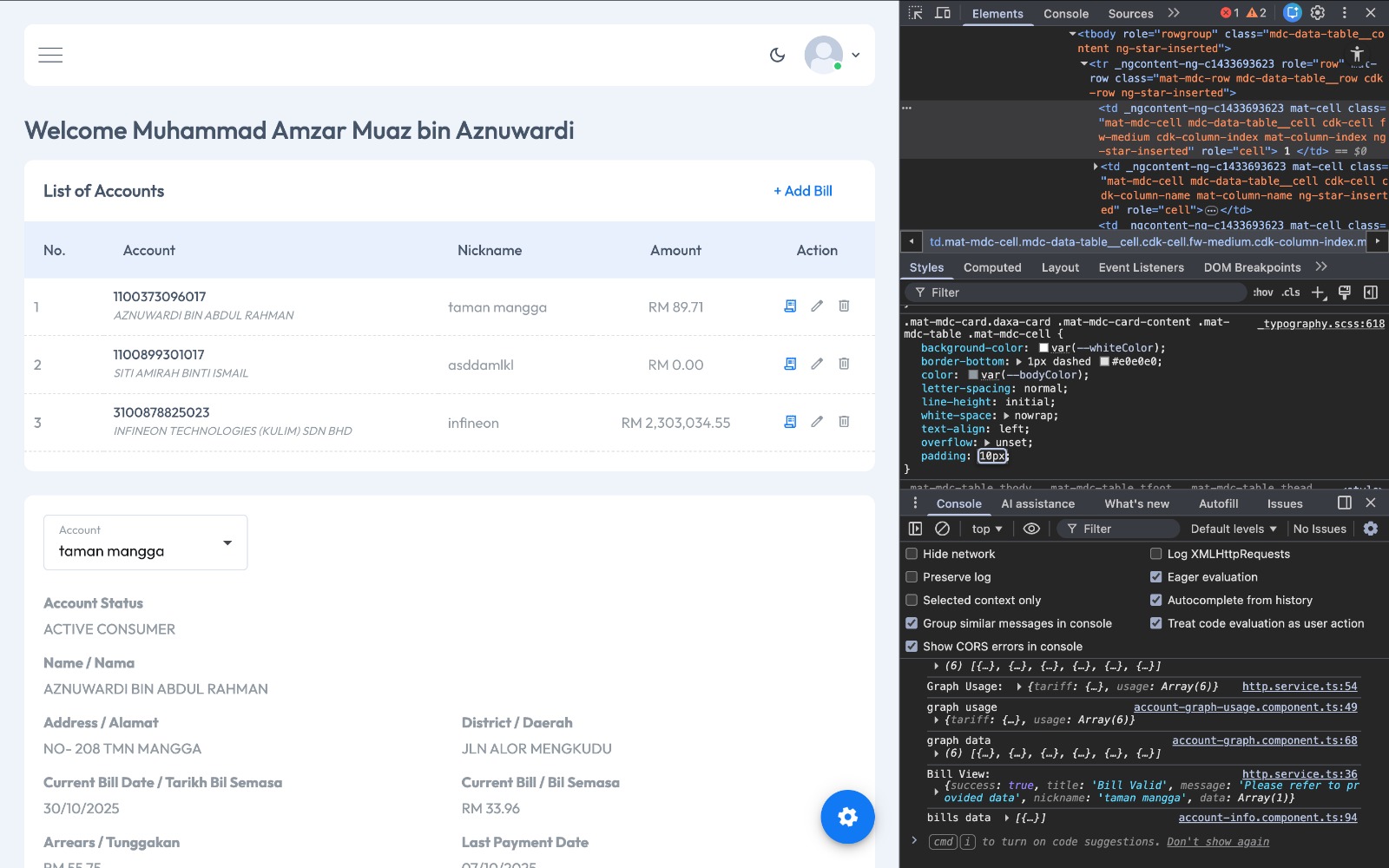Viewport: 1389px width, 868px height.
Task: Open the user profile avatar
Action: click(x=823, y=55)
